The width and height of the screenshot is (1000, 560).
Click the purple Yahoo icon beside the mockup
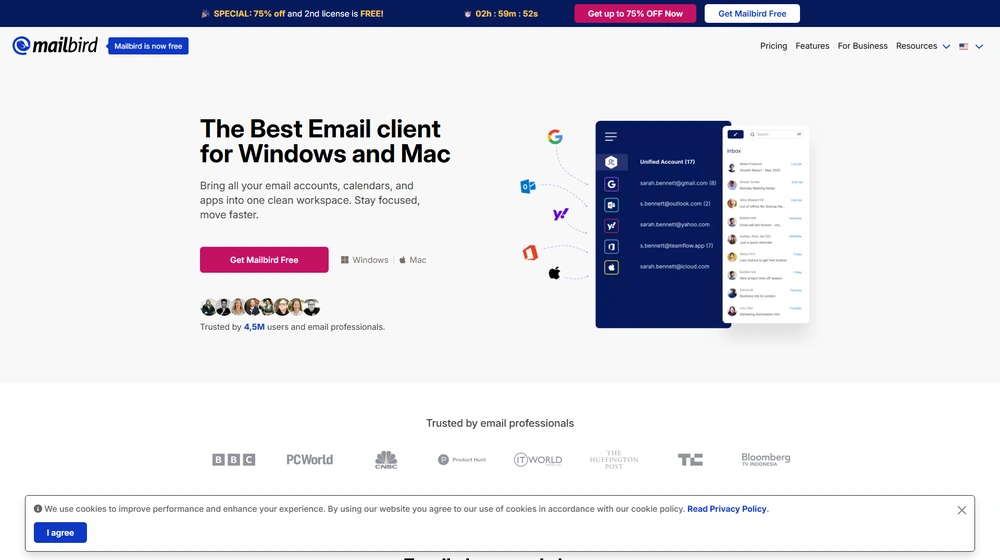click(x=561, y=214)
